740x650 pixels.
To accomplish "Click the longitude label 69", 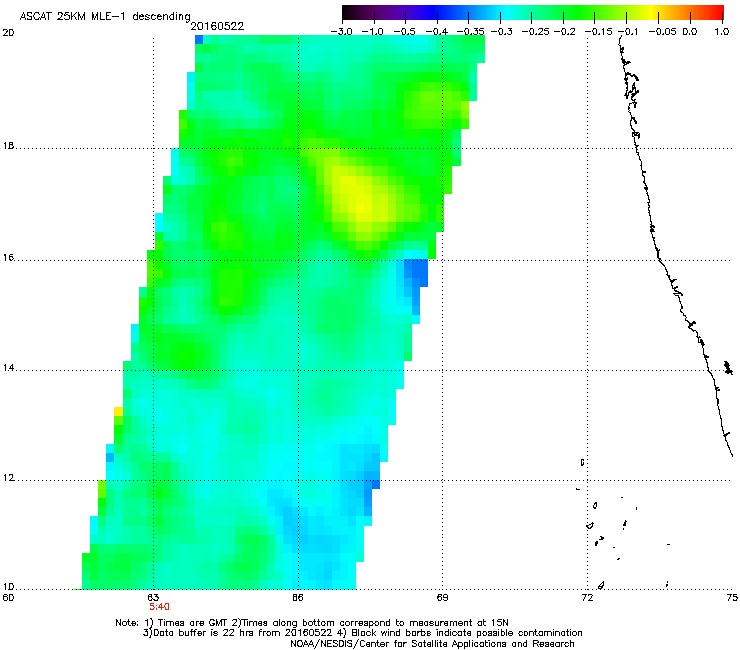I will [442, 598].
